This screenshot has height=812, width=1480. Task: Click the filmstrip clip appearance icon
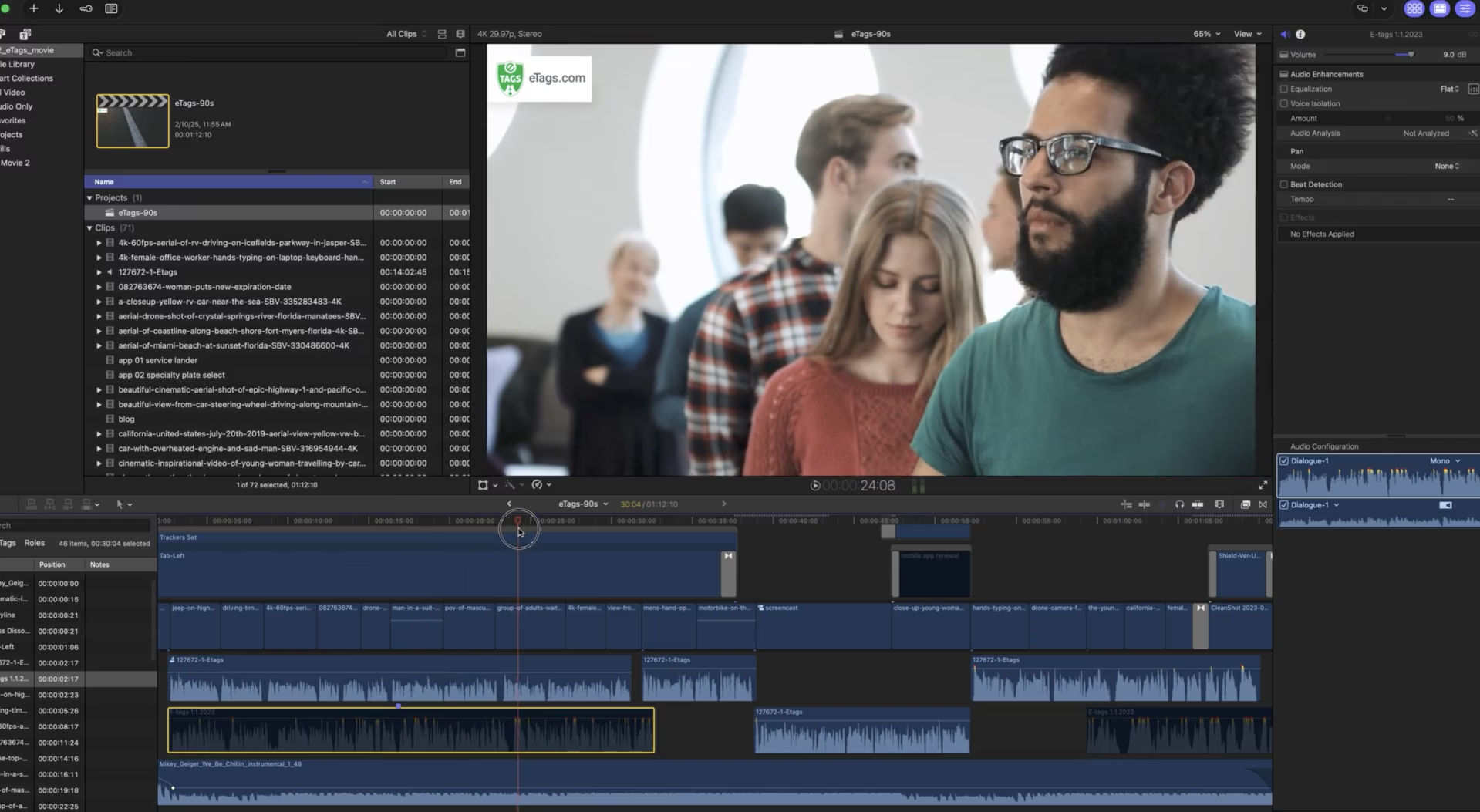(x=1219, y=504)
